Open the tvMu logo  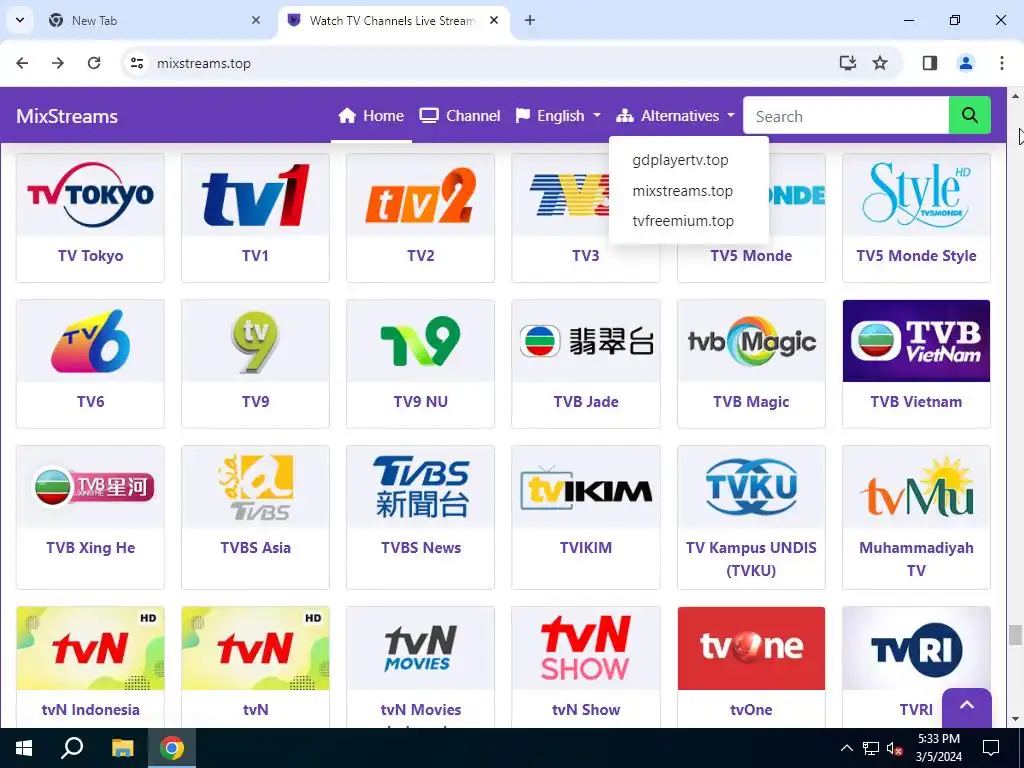916,487
